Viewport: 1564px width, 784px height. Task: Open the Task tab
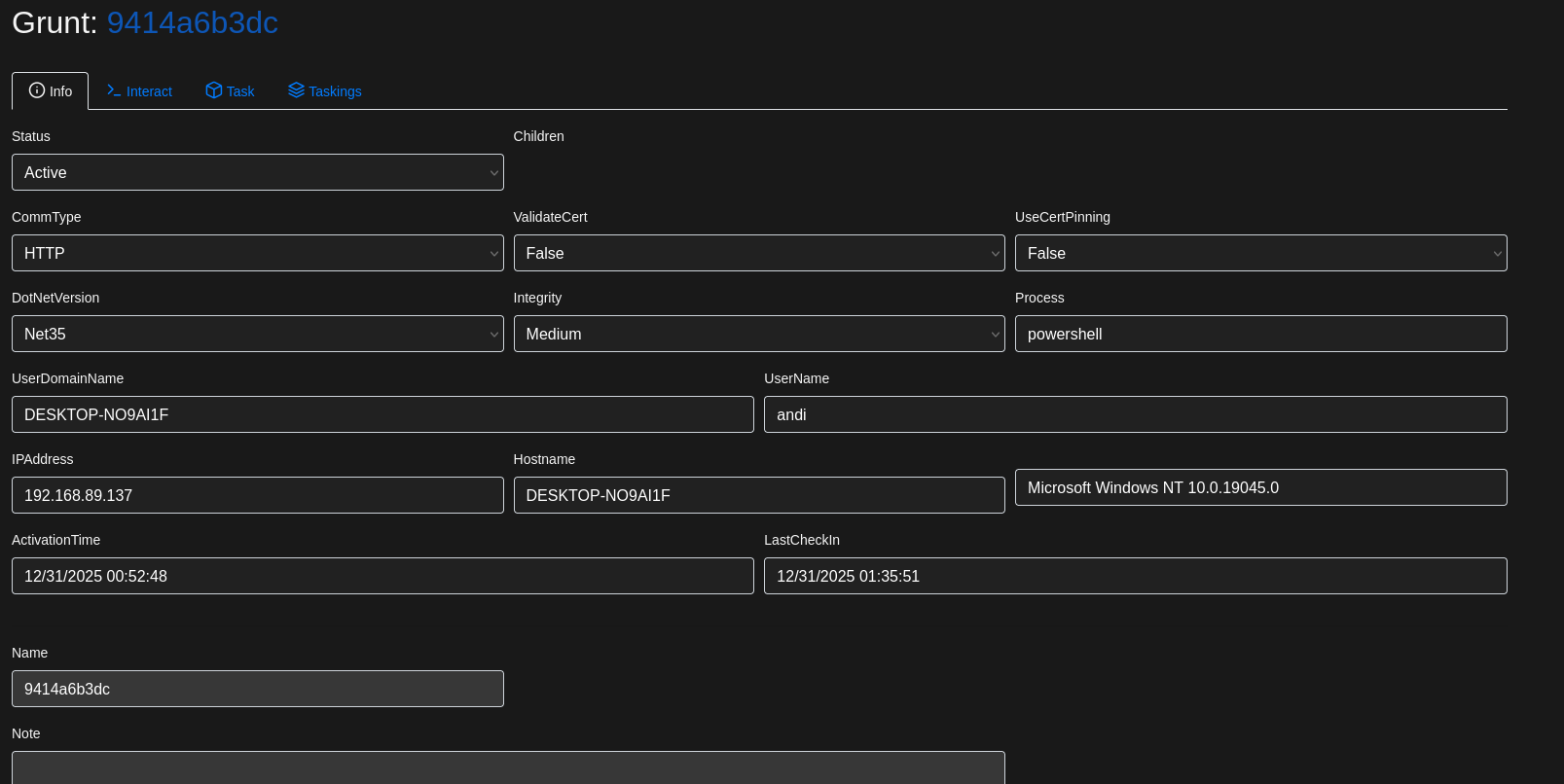pos(230,91)
